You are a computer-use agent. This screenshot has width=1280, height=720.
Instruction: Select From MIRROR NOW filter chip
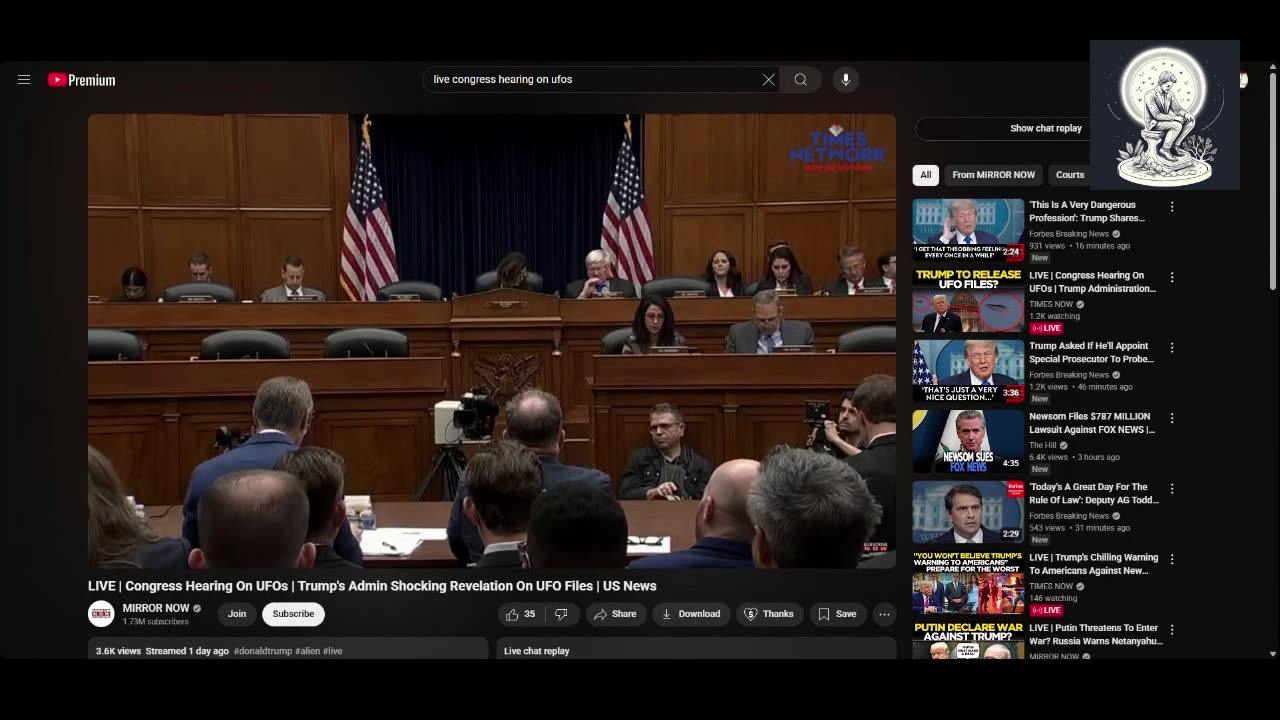[993, 175]
